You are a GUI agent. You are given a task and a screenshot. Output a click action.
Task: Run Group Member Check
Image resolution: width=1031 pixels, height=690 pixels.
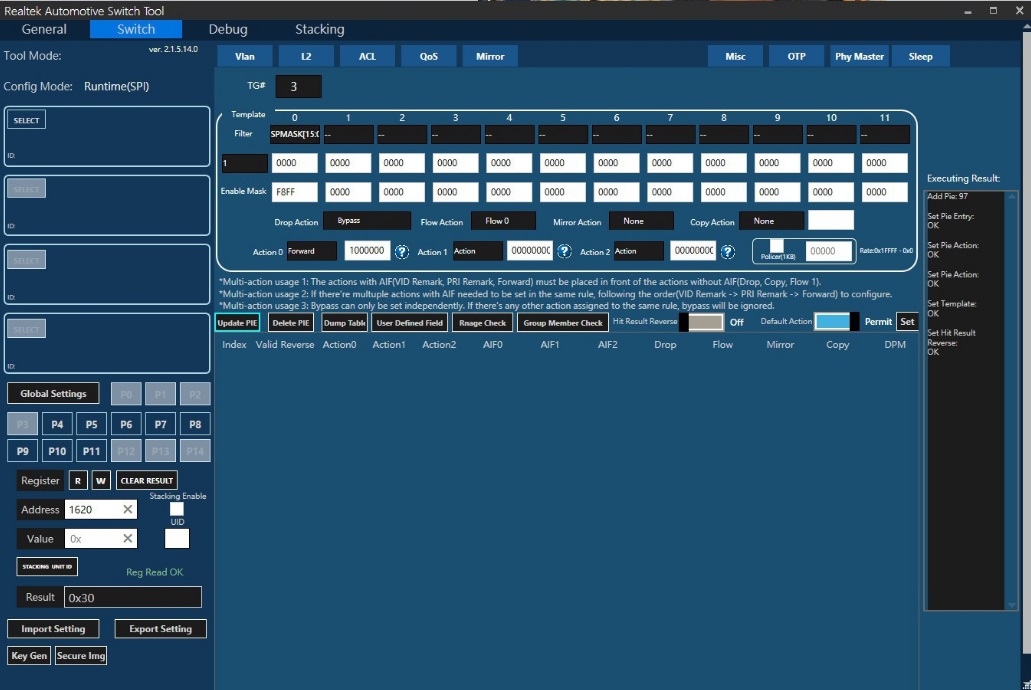click(563, 322)
